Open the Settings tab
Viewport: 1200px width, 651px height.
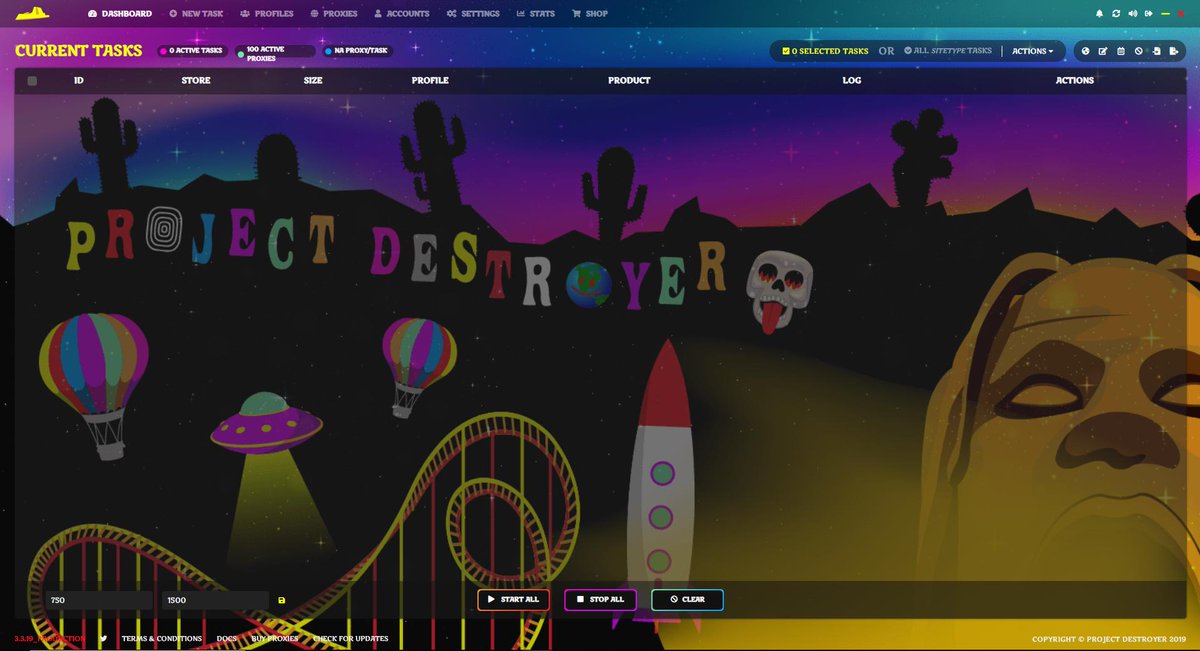(473, 14)
